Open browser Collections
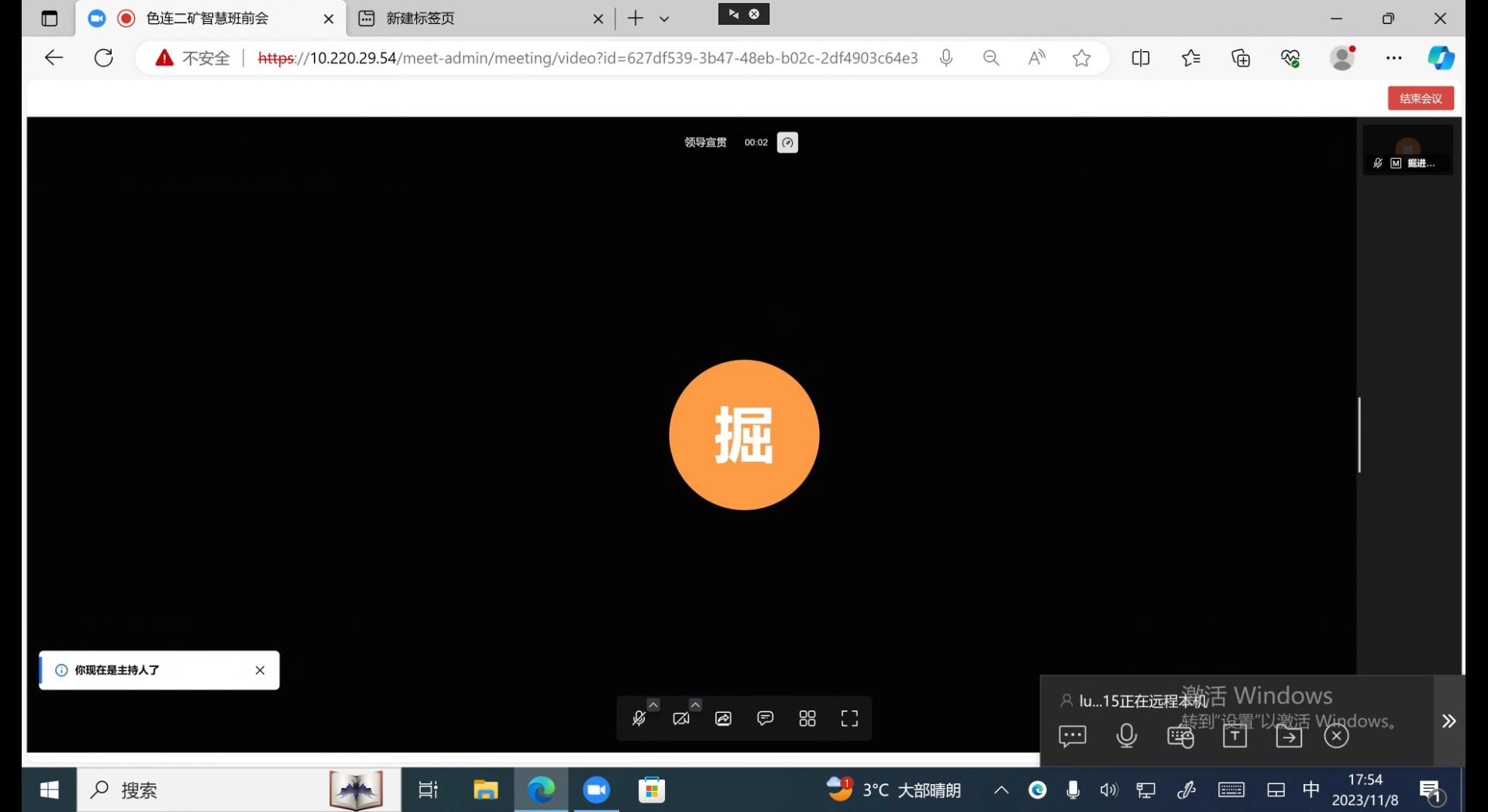Screen dimensions: 1488x812 [x=1241, y=58]
